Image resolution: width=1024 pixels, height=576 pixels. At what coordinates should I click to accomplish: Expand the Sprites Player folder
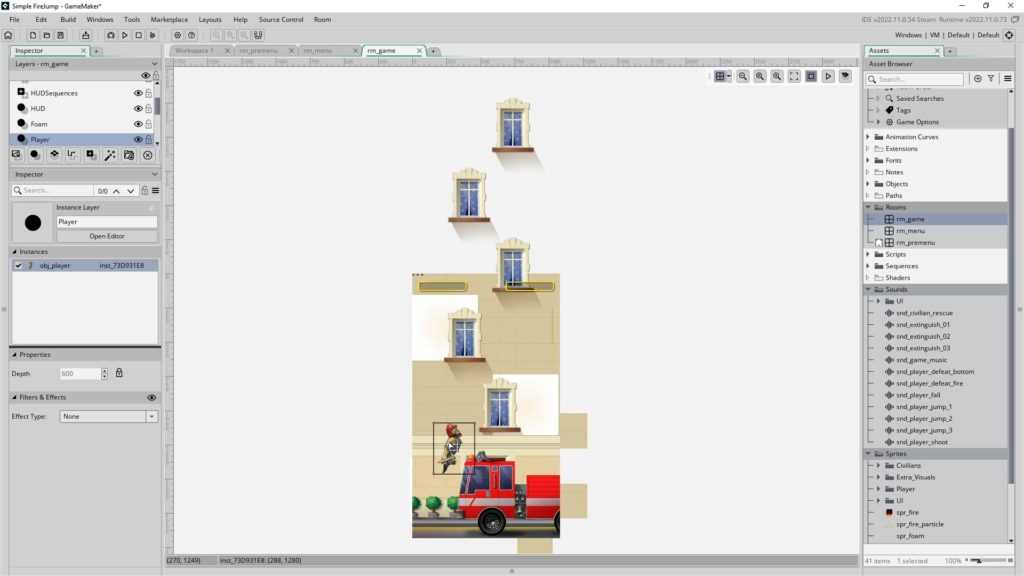(878, 489)
